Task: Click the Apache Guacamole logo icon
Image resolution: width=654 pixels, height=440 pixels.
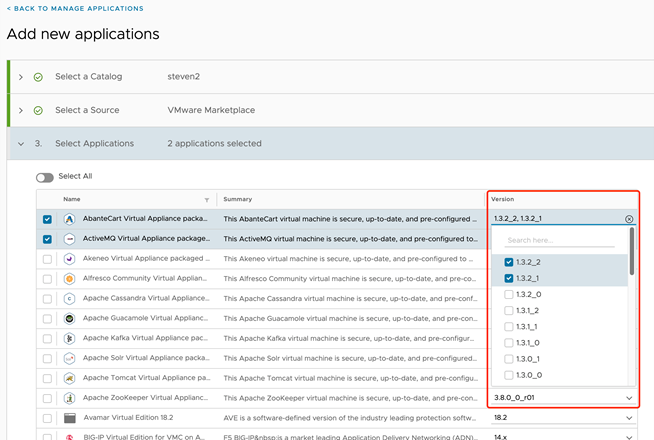Action: [x=70, y=318]
